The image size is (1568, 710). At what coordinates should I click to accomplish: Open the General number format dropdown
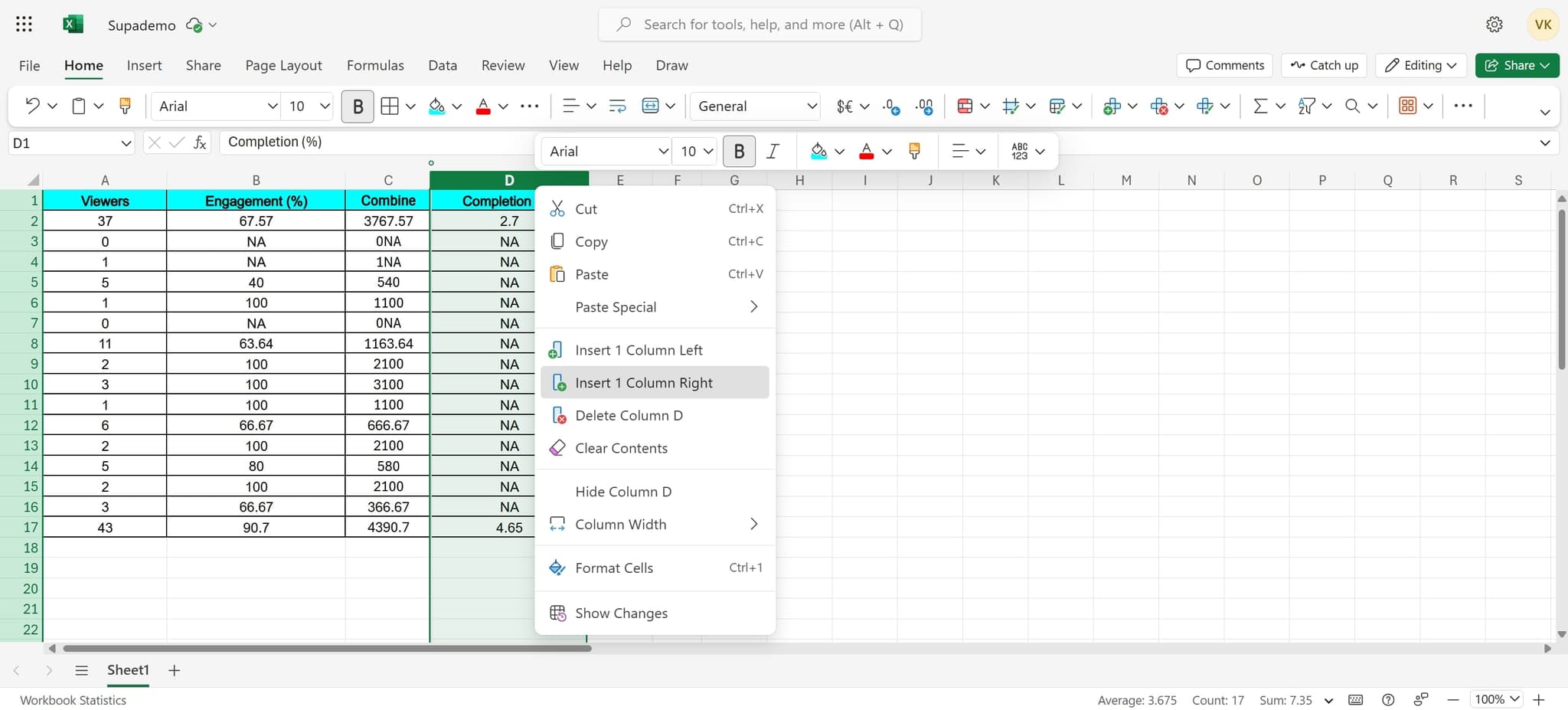tap(756, 106)
